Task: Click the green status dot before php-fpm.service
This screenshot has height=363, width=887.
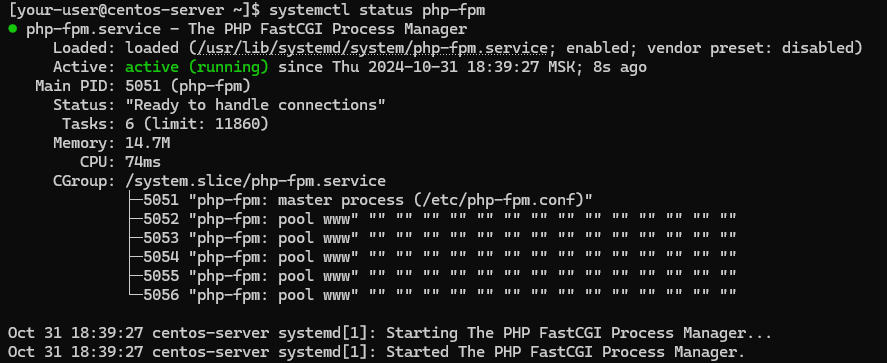Action: coord(12,29)
